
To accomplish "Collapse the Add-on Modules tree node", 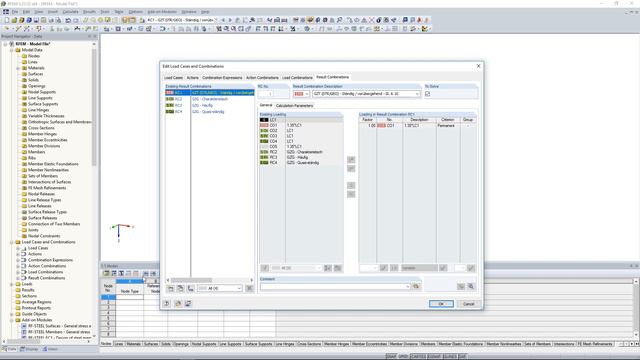I will [12, 320].
